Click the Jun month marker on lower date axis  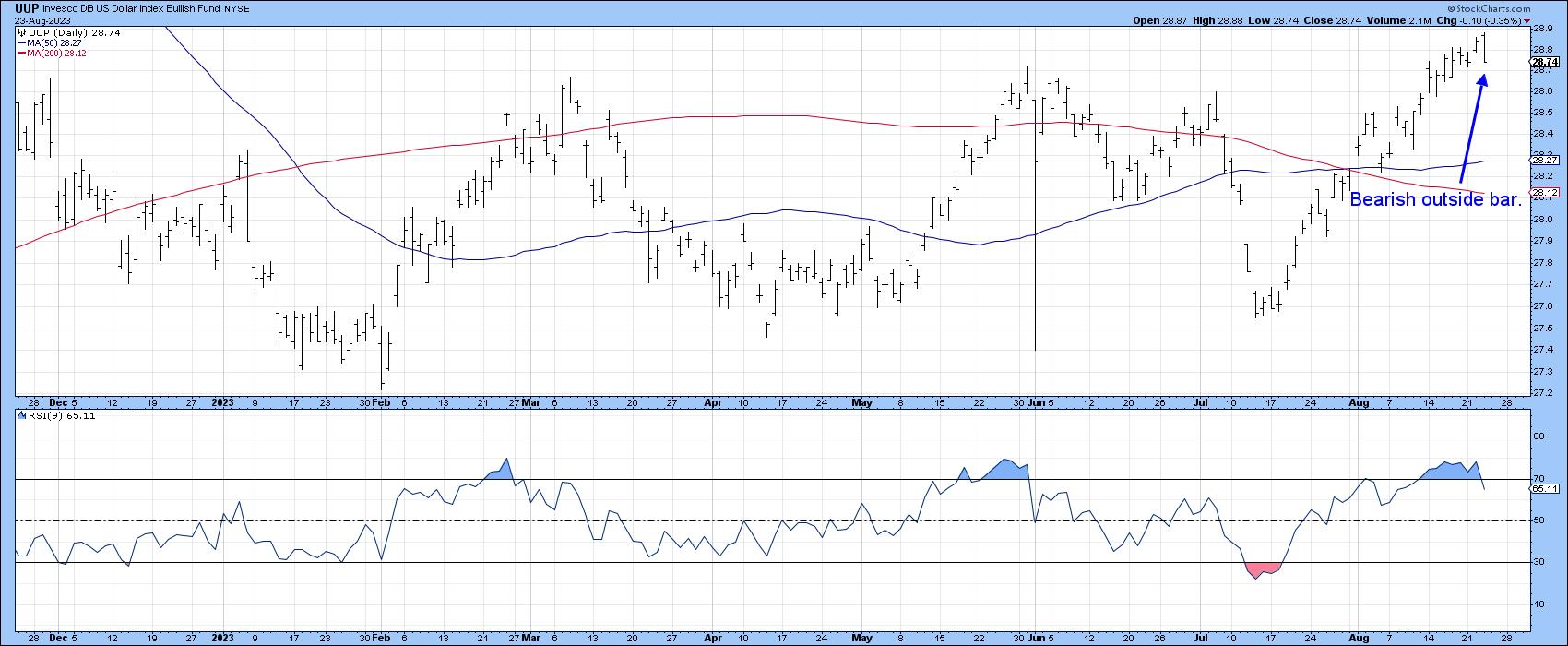tap(1039, 638)
